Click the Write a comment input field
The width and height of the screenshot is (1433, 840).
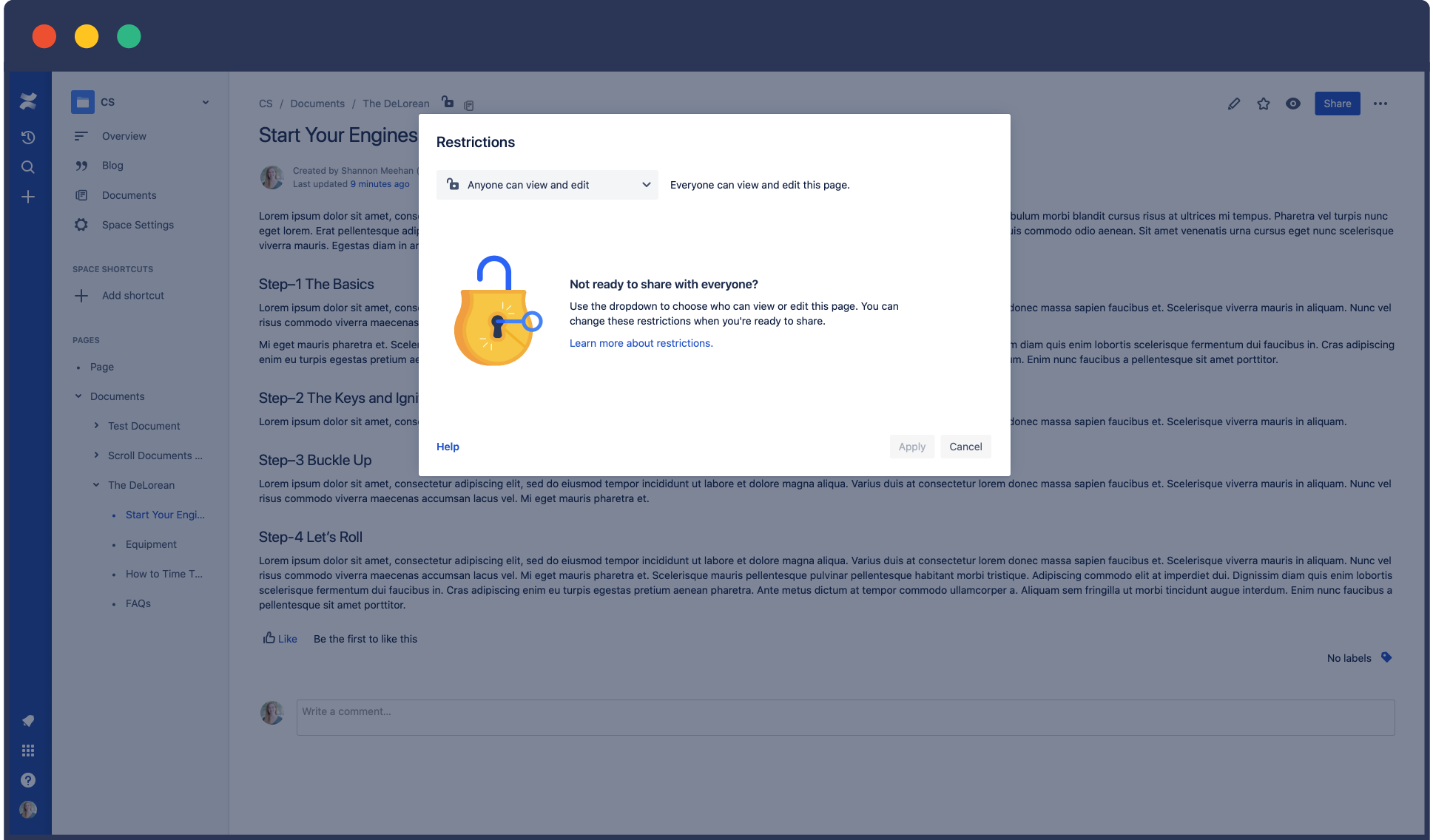click(845, 710)
